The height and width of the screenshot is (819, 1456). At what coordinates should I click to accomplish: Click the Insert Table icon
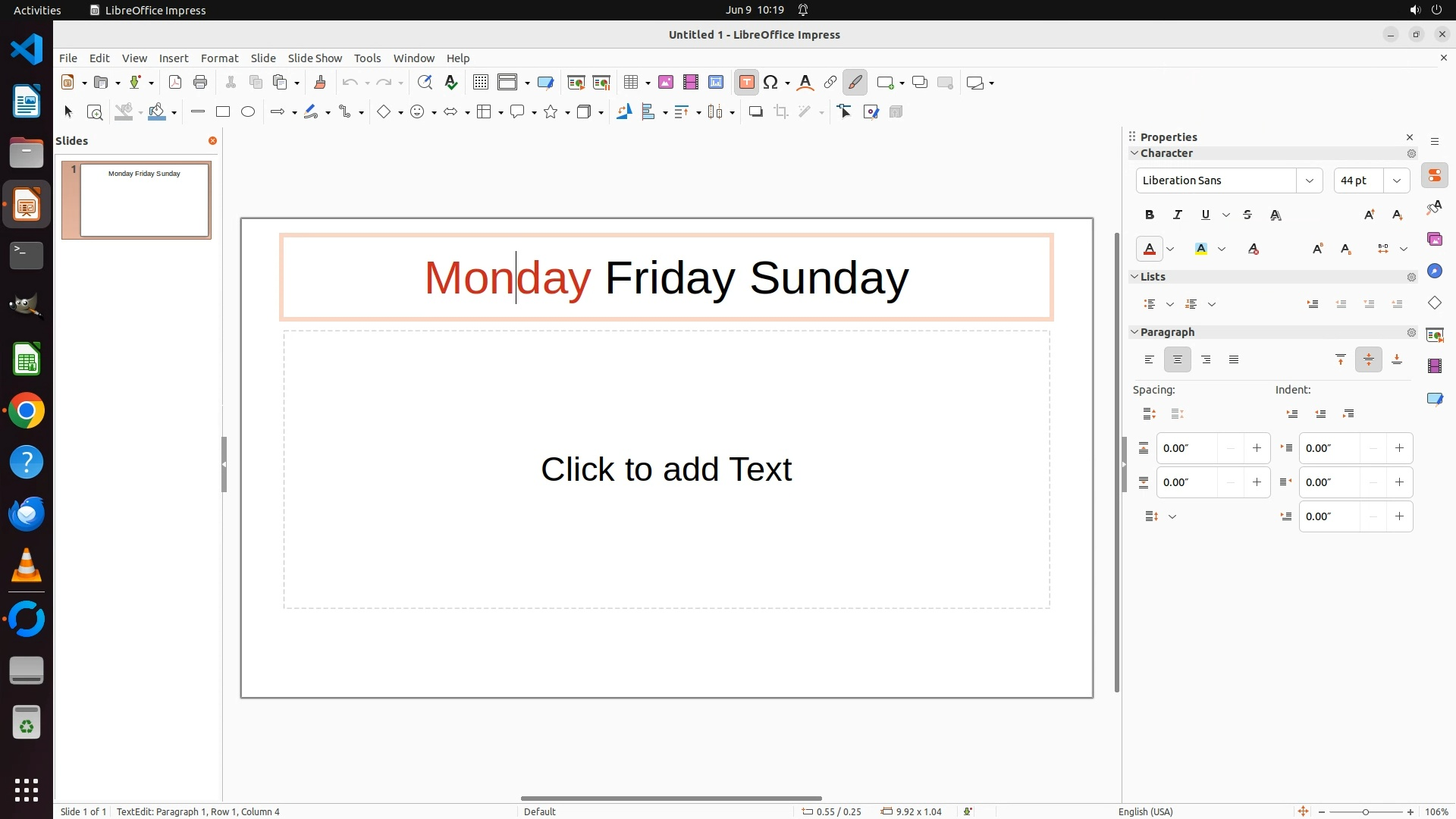click(631, 83)
